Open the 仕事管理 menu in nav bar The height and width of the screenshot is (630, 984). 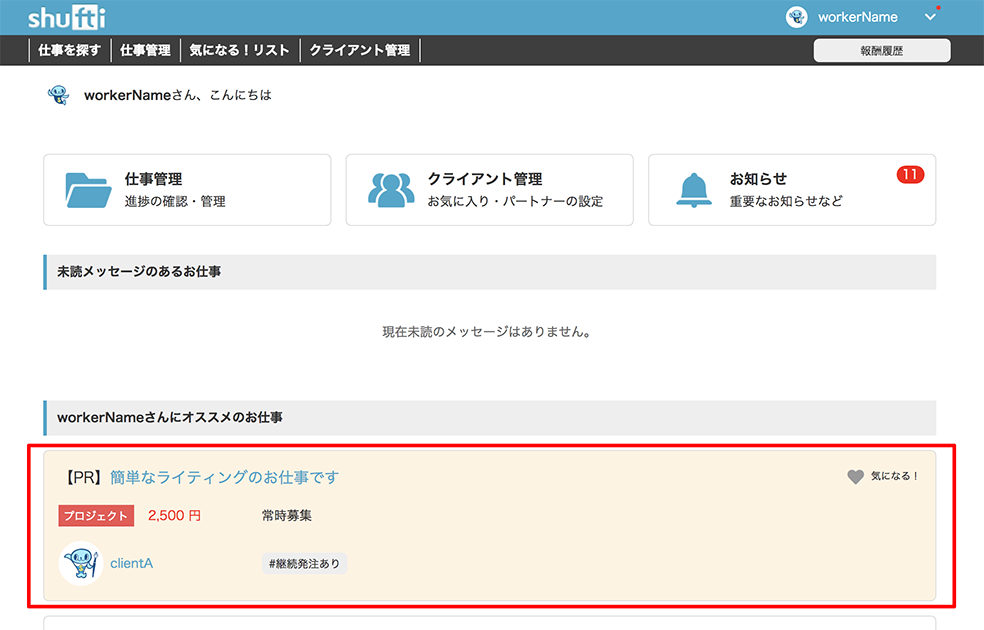coord(145,50)
